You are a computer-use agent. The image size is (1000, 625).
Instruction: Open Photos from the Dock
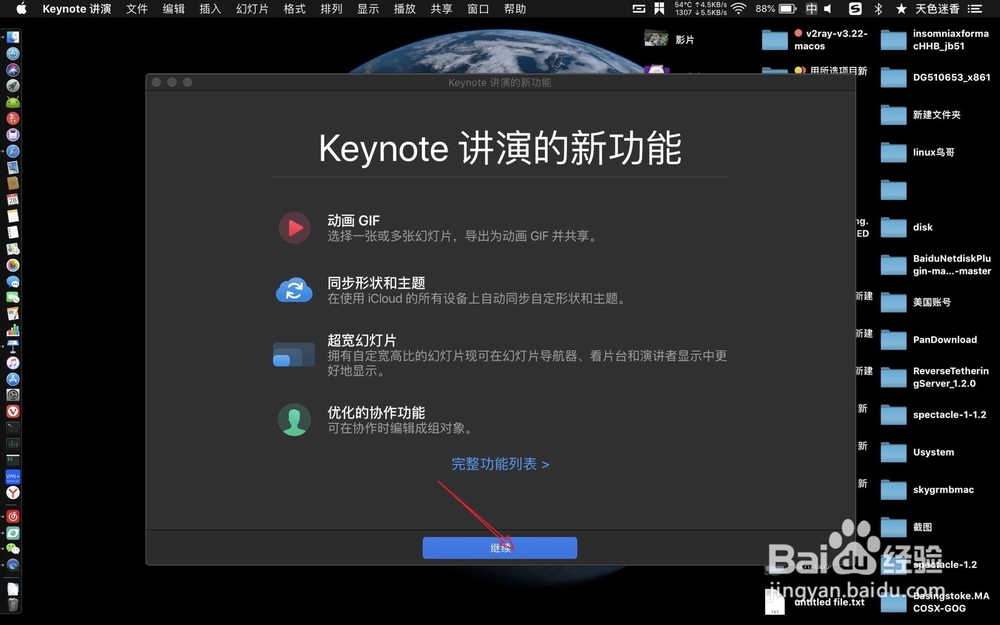coord(13,265)
